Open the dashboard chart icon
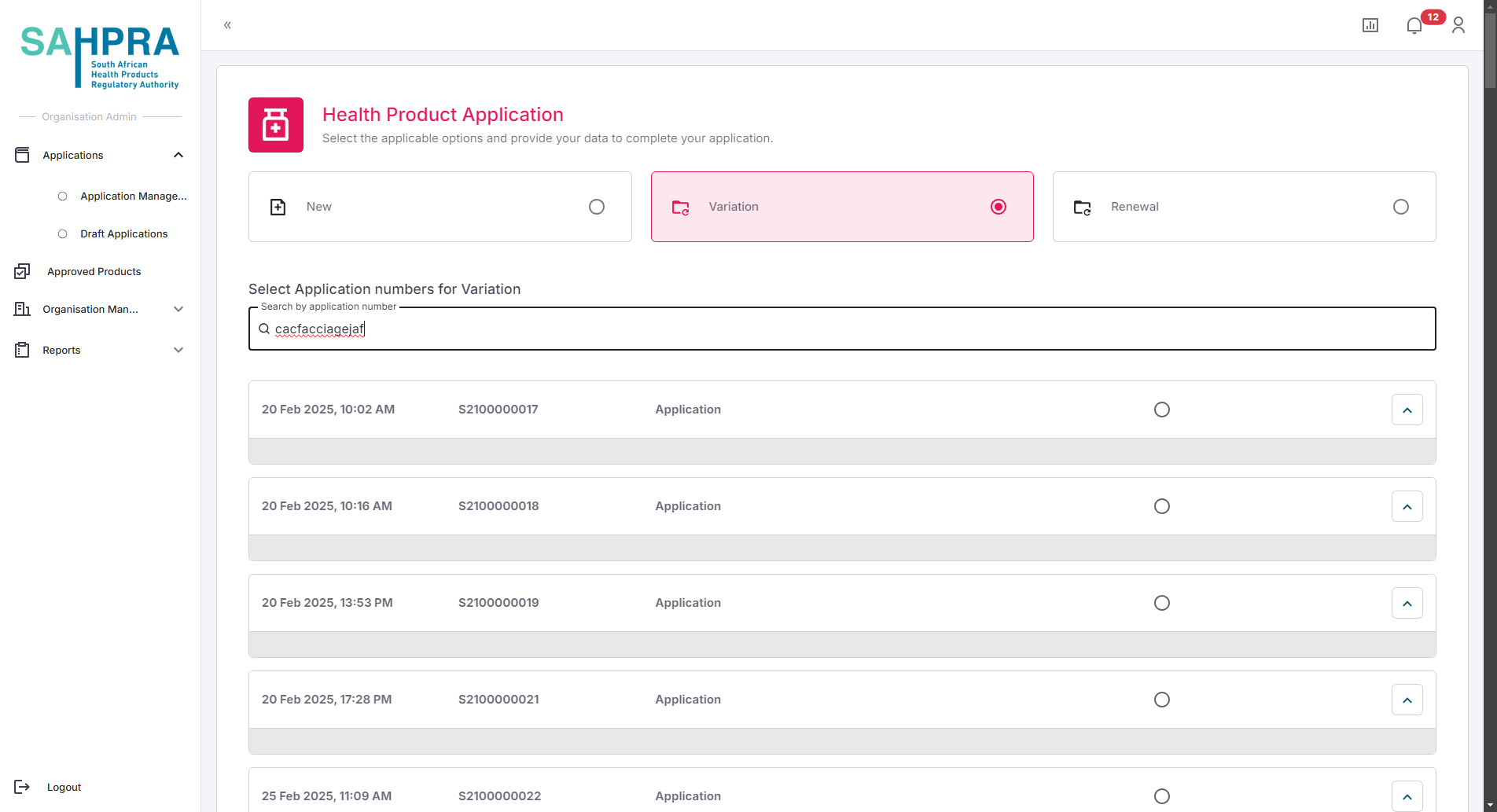This screenshot has width=1497, height=812. [x=1370, y=25]
